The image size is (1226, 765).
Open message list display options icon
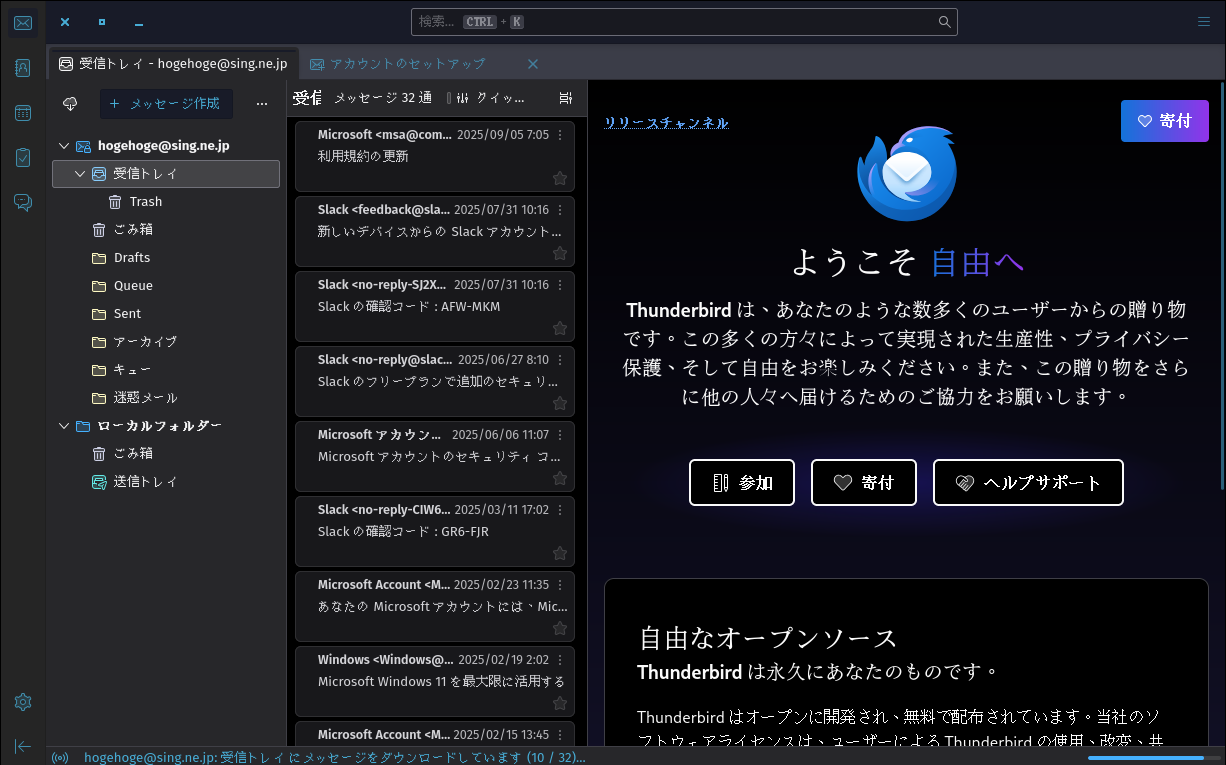point(565,98)
